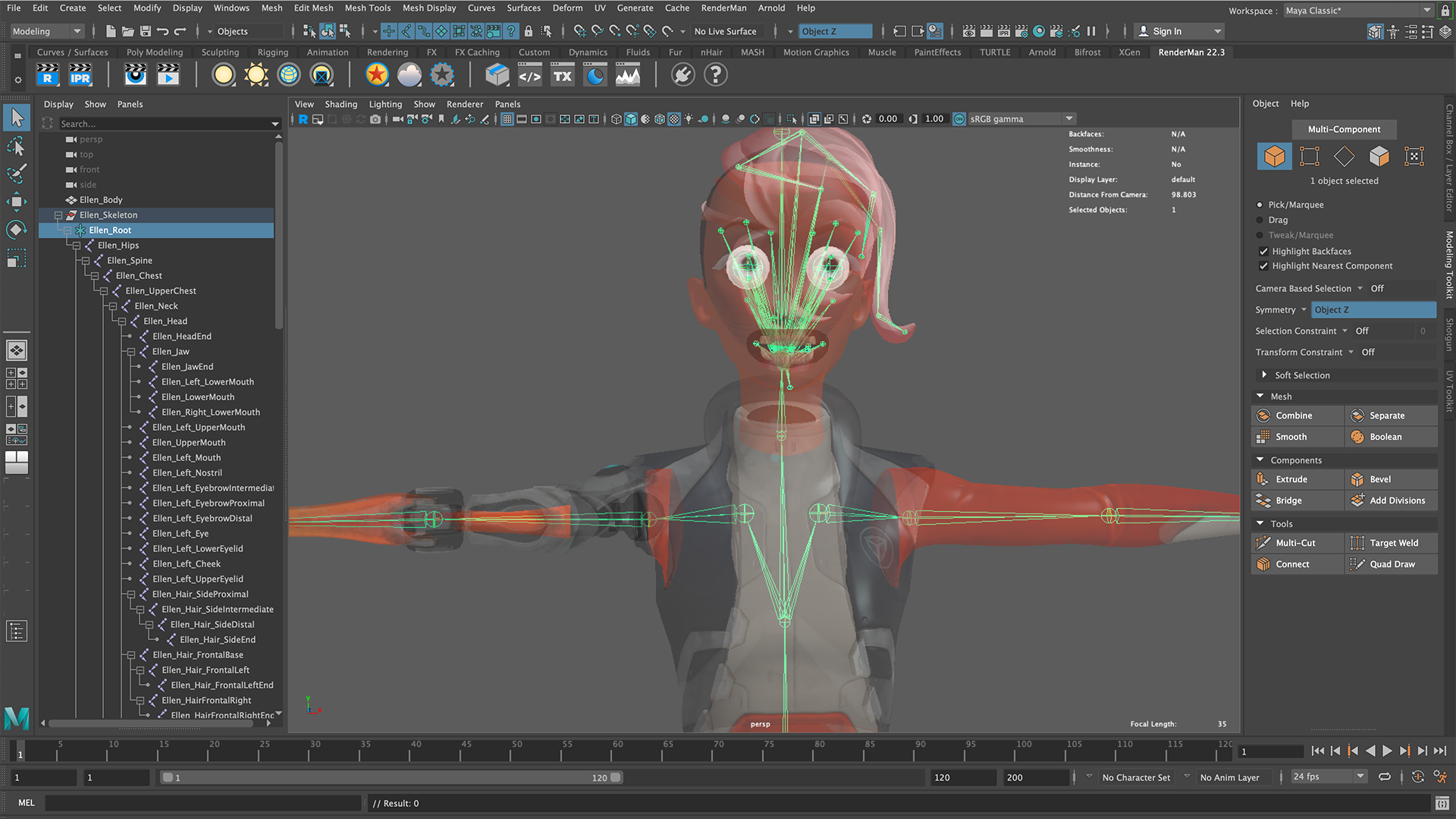Switch to the Rigging shelf tab
The image size is (1456, 819).
pos(272,52)
